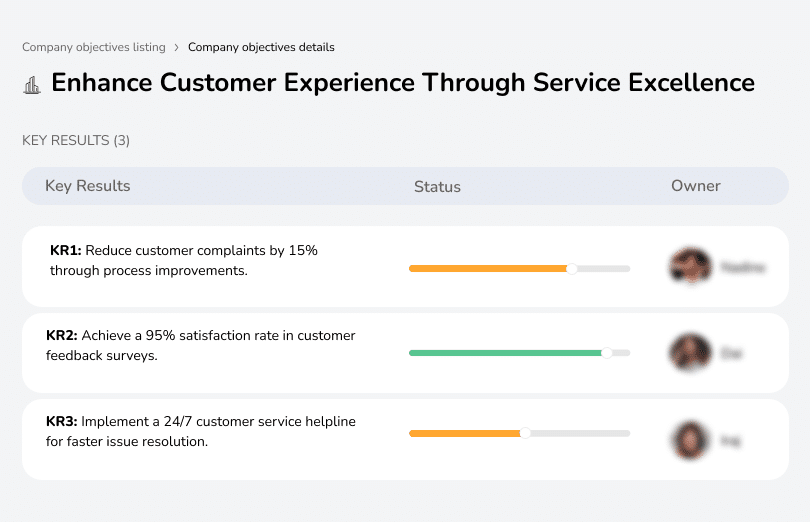Viewport: 810px width, 522px height.
Task: Open KR1 Reduce customer complaints text
Action: click(x=184, y=260)
